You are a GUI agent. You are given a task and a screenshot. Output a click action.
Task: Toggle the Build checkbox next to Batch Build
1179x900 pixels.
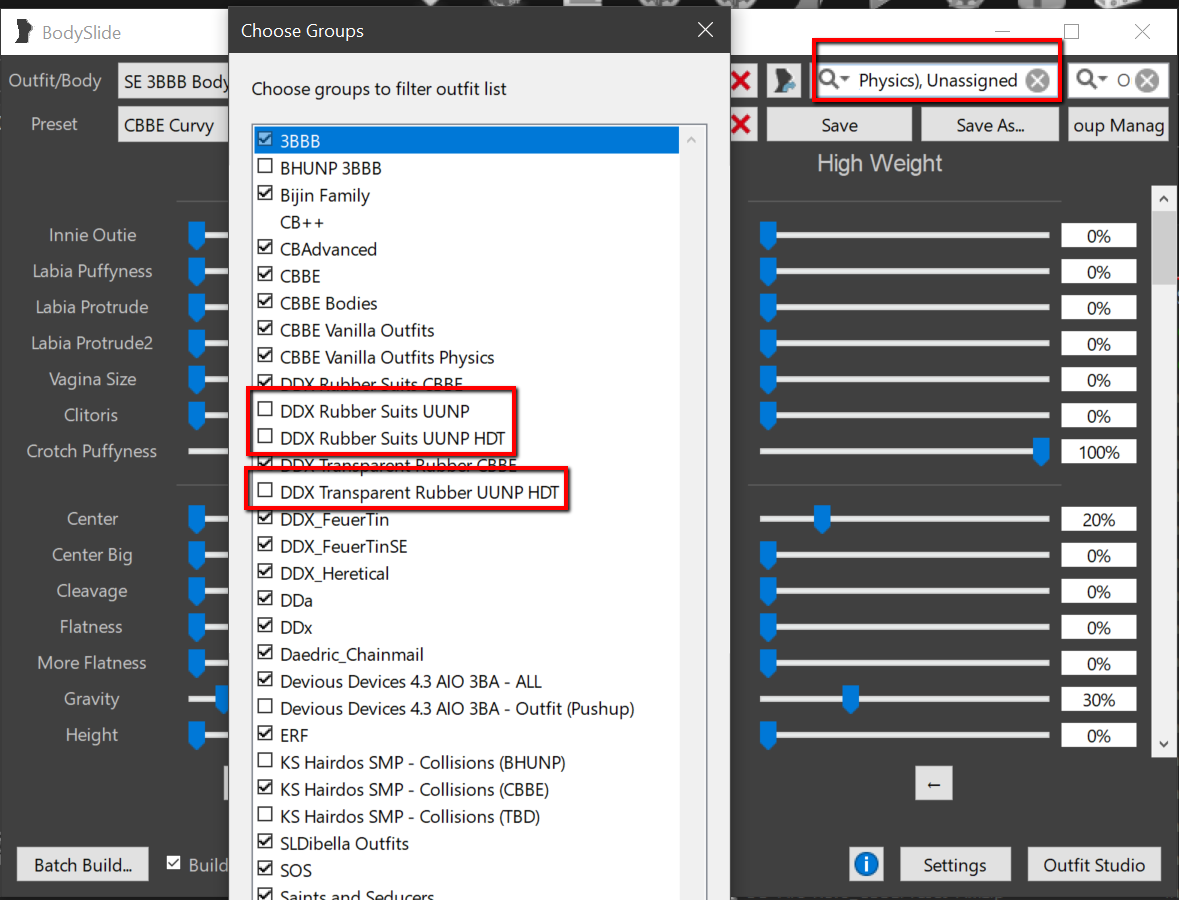(174, 863)
